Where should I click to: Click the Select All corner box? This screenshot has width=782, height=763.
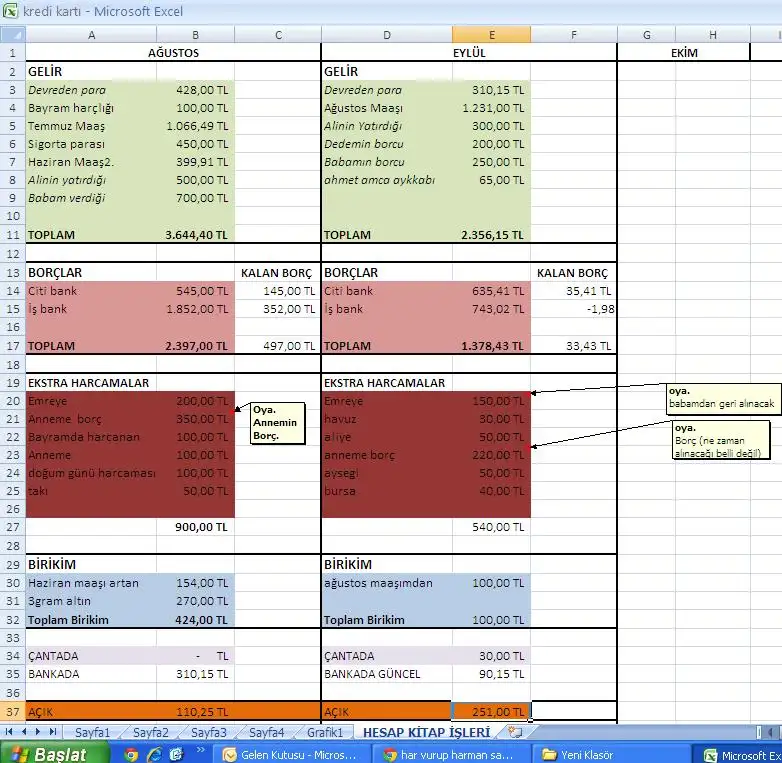[13, 35]
